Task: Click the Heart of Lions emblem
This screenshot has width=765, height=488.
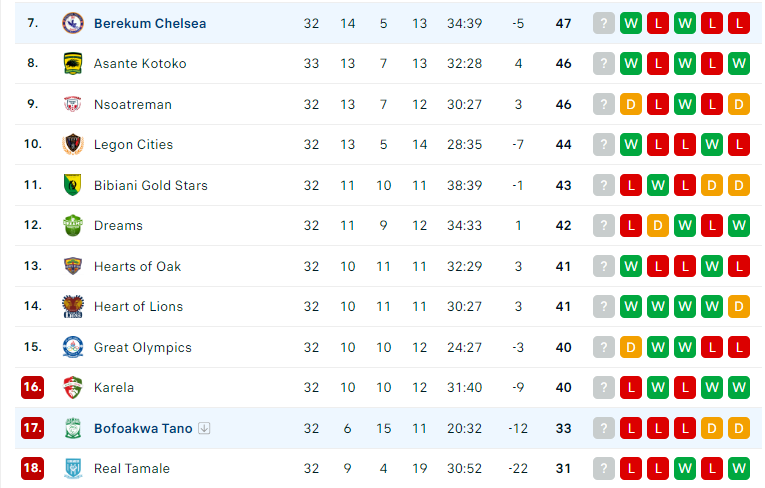Action: pyautogui.click(x=73, y=306)
